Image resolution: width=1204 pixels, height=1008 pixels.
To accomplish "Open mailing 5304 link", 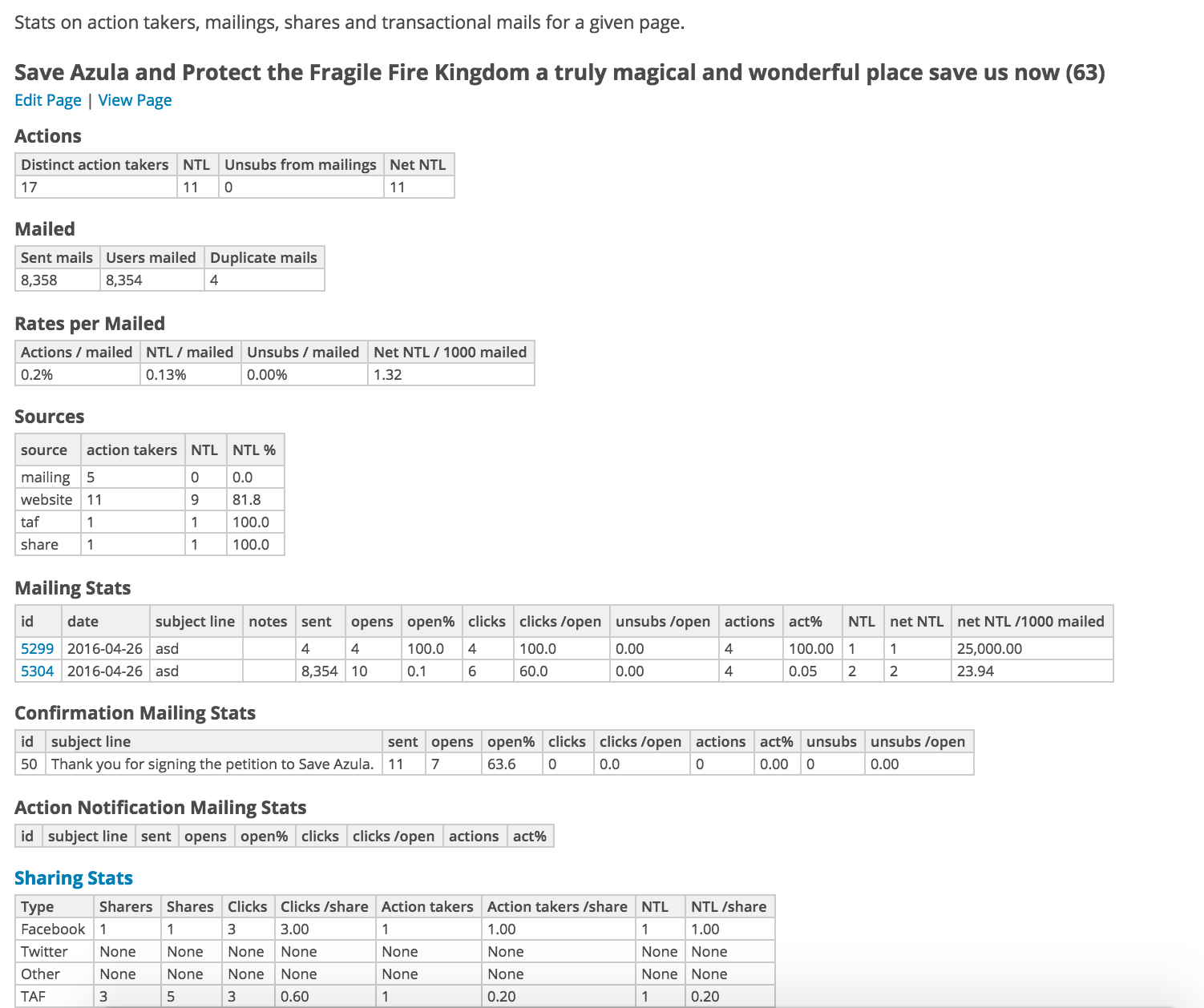I will (37, 671).
